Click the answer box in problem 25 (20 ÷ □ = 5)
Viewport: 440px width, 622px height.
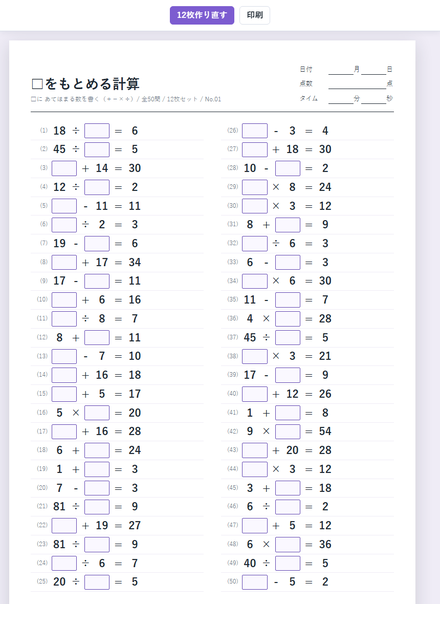97,582
